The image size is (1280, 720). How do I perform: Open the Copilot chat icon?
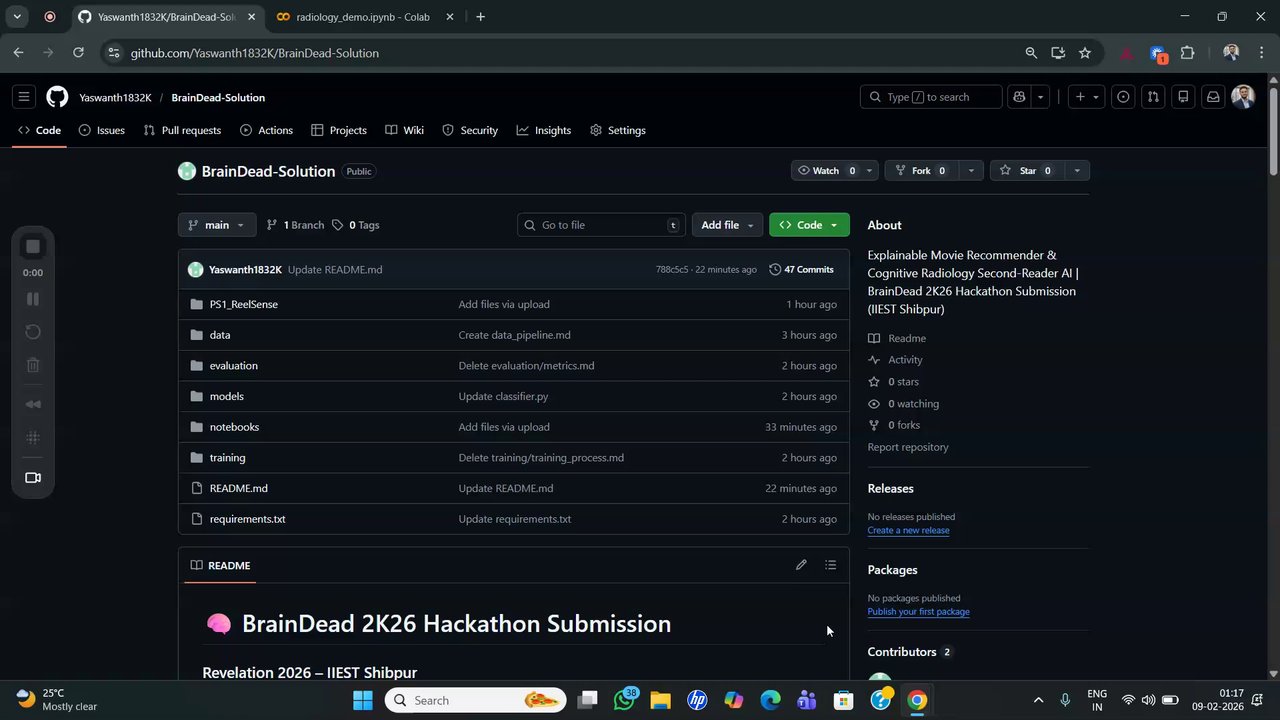click(1019, 97)
